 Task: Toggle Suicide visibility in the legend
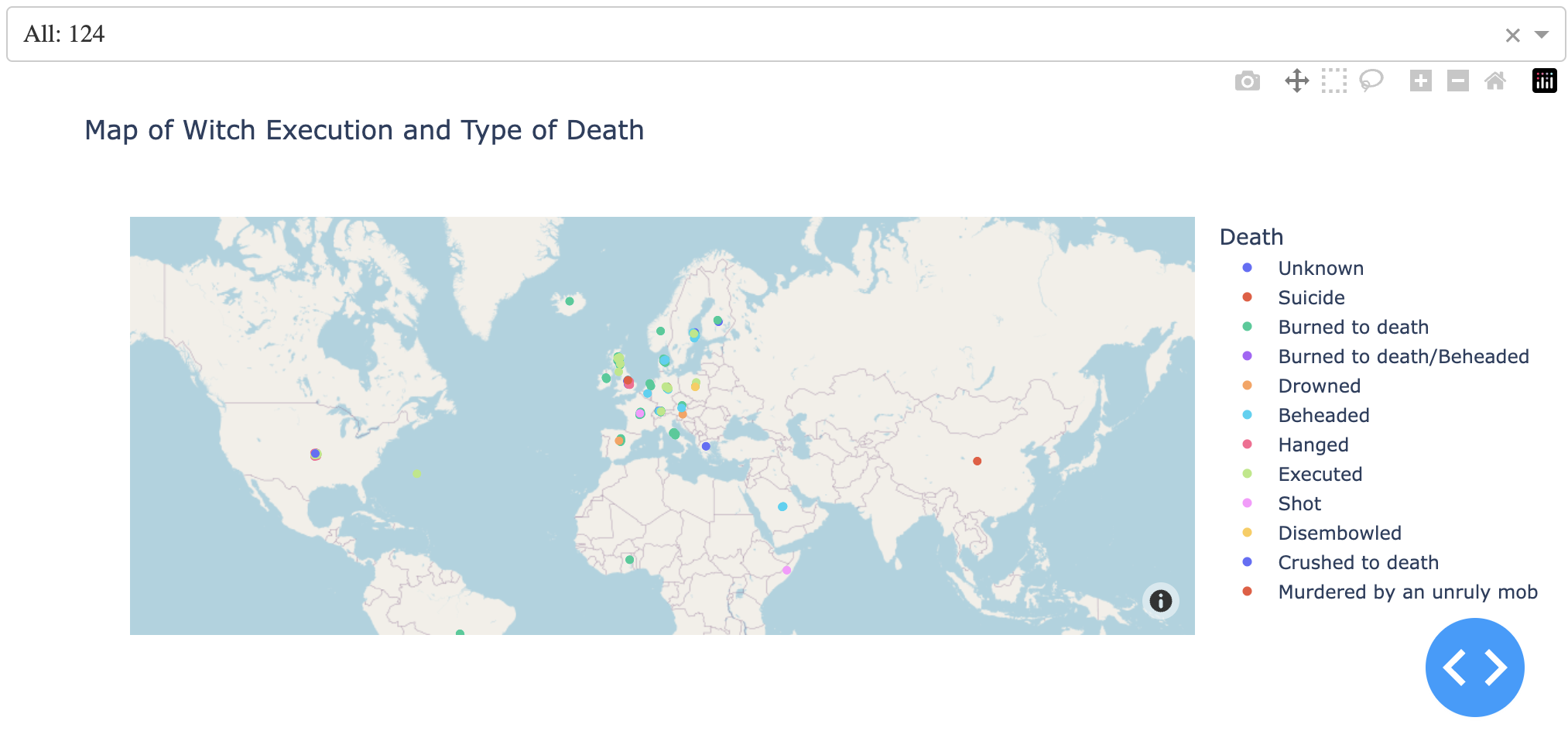pyautogui.click(x=1311, y=297)
